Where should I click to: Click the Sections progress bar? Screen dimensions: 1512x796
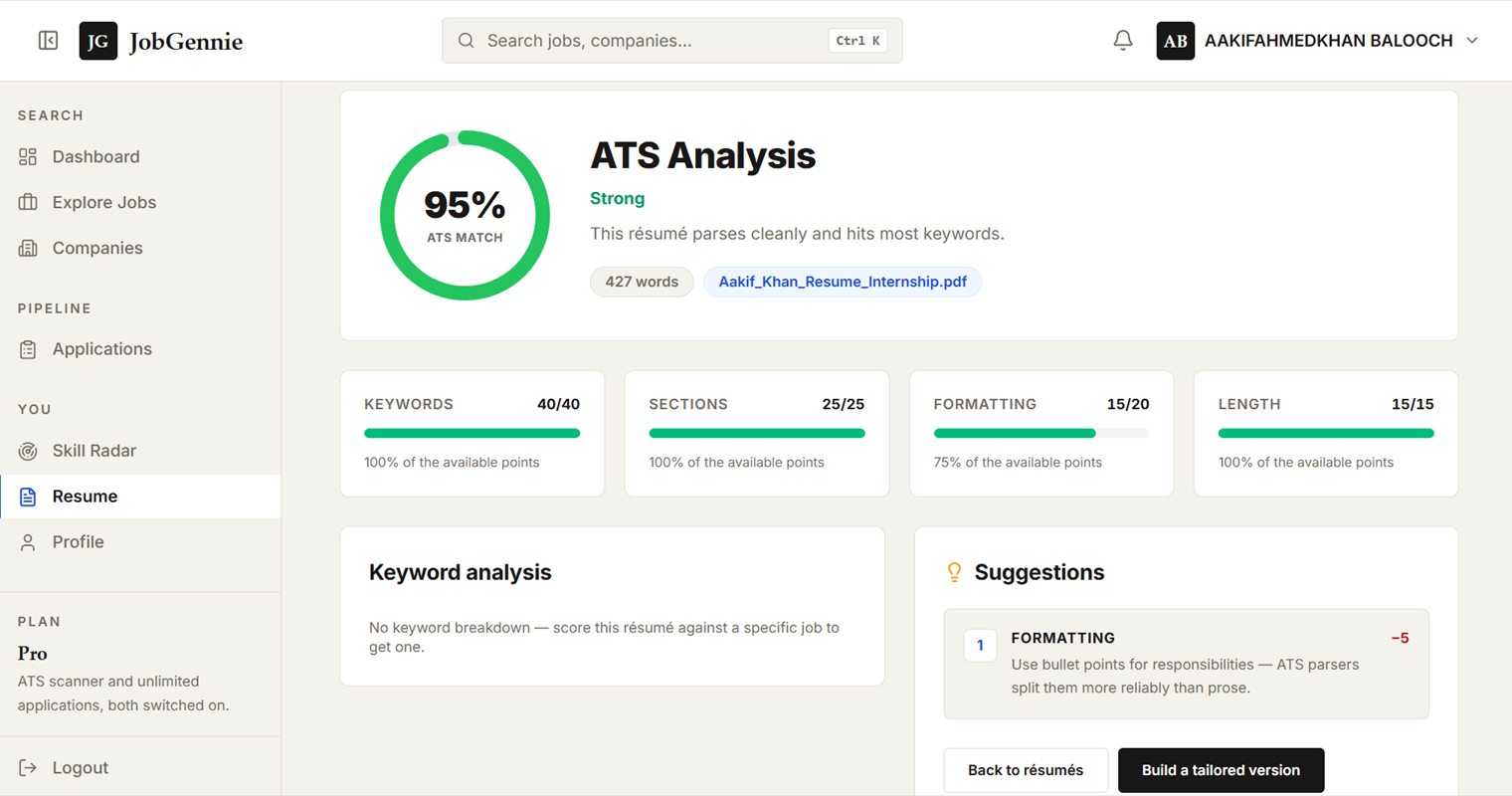coord(757,433)
